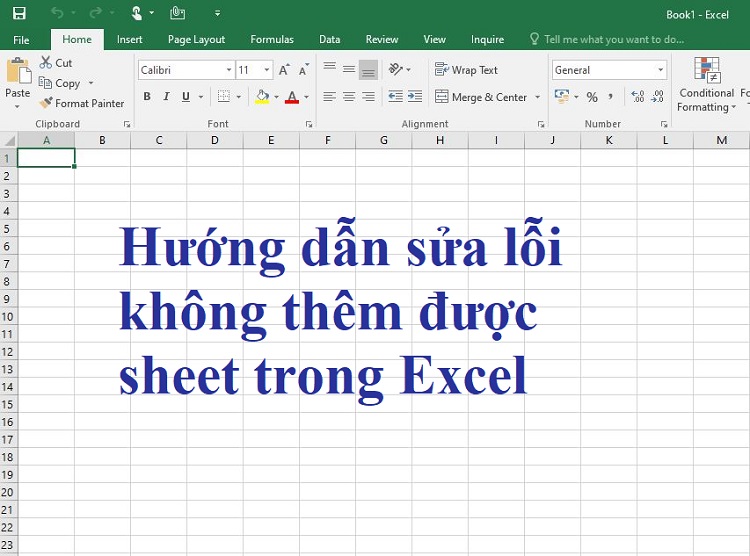
Task: Increase decimal places
Action: pos(638,97)
